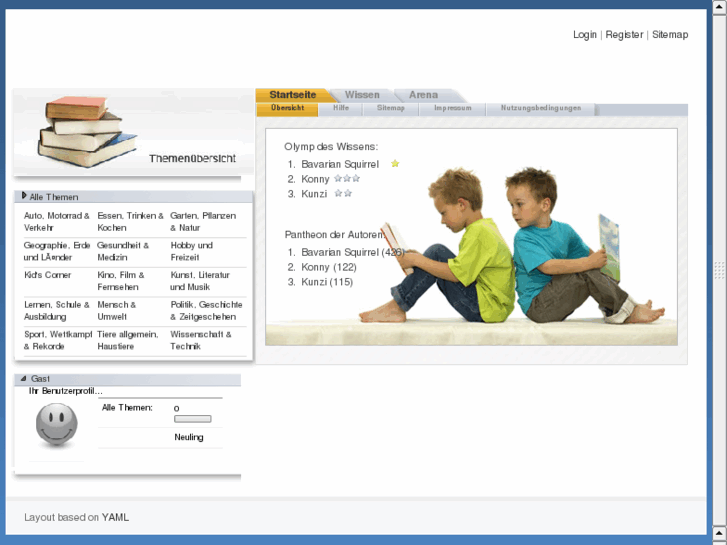The height and width of the screenshot is (545, 727).
Task: Select the Übersicht sub-tab
Action: 287,109
